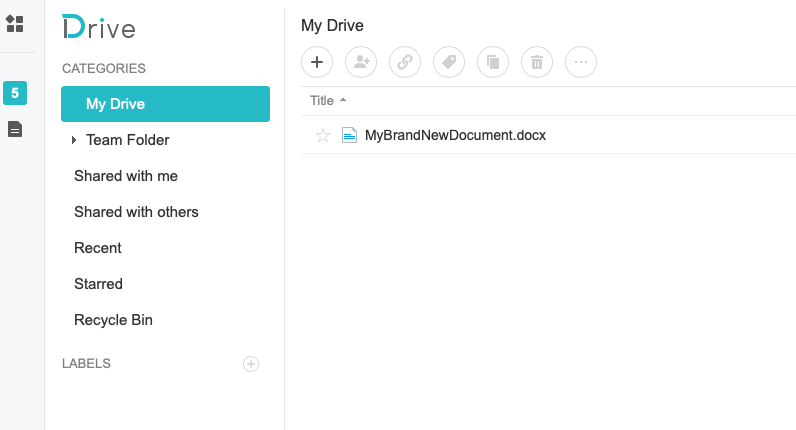
Task: Show Recent files
Action: tap(97, 248)
